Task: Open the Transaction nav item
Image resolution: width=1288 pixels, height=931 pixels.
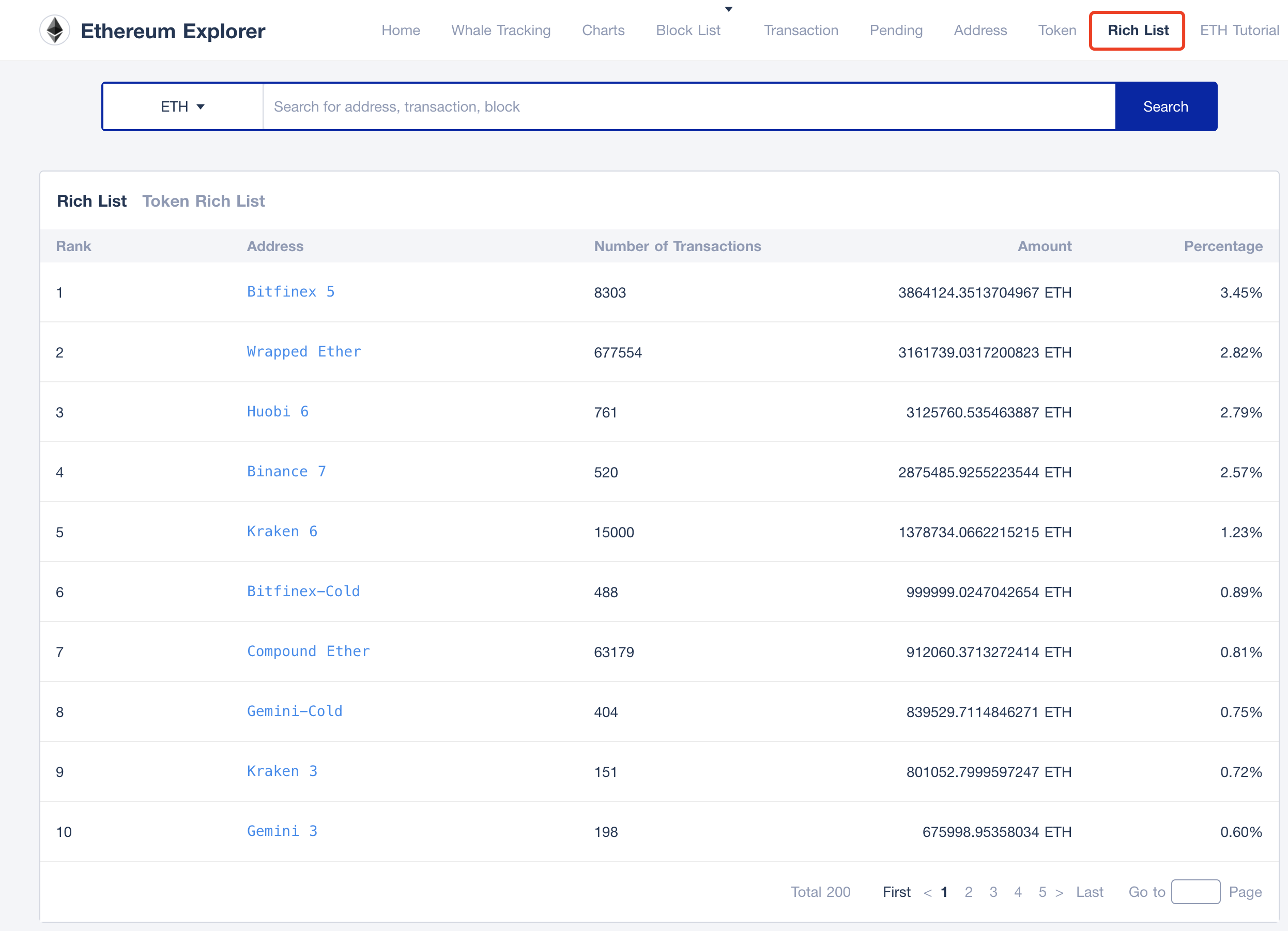Action: [801, 30]
